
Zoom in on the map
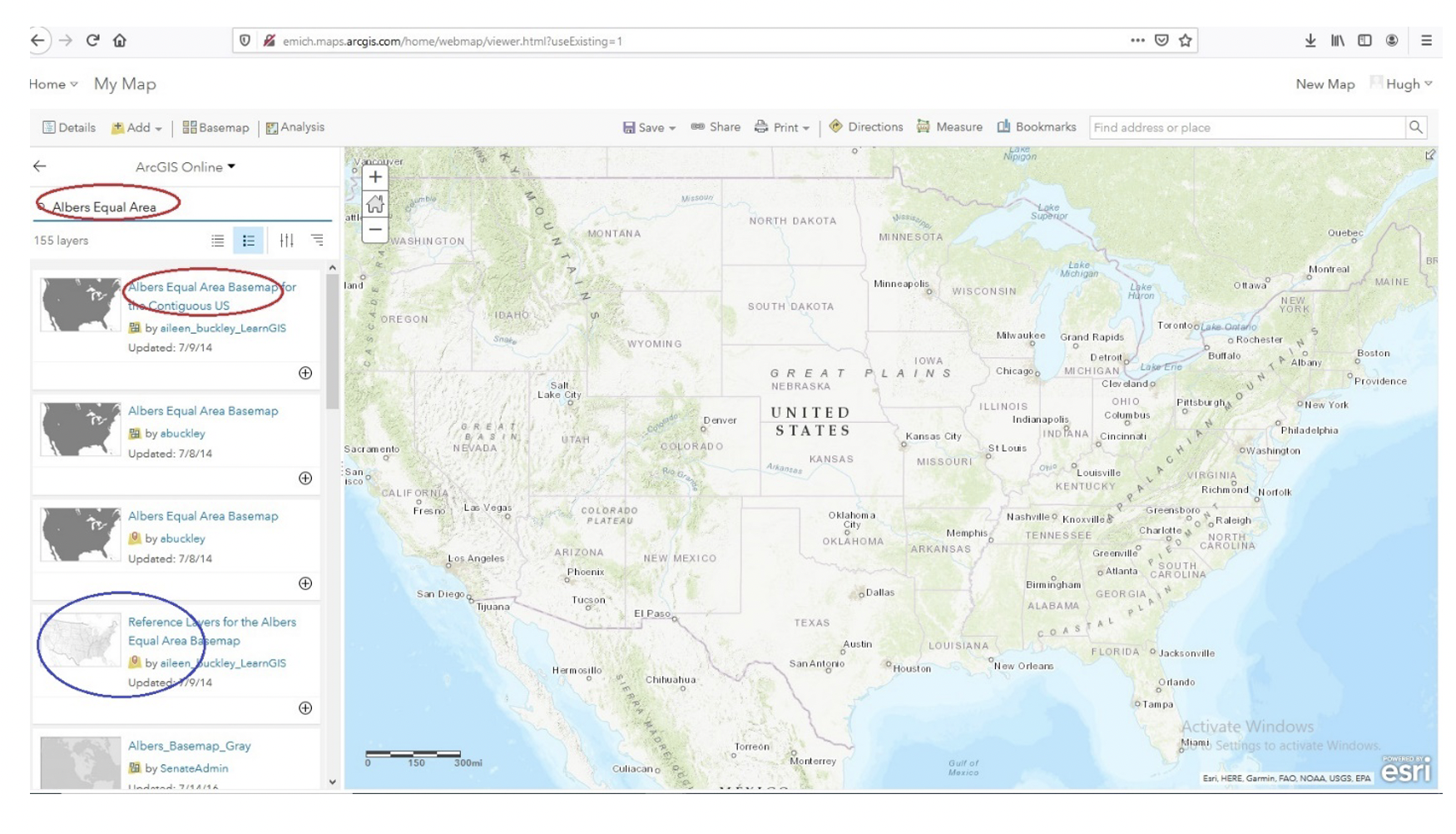[x=375, y=176]
